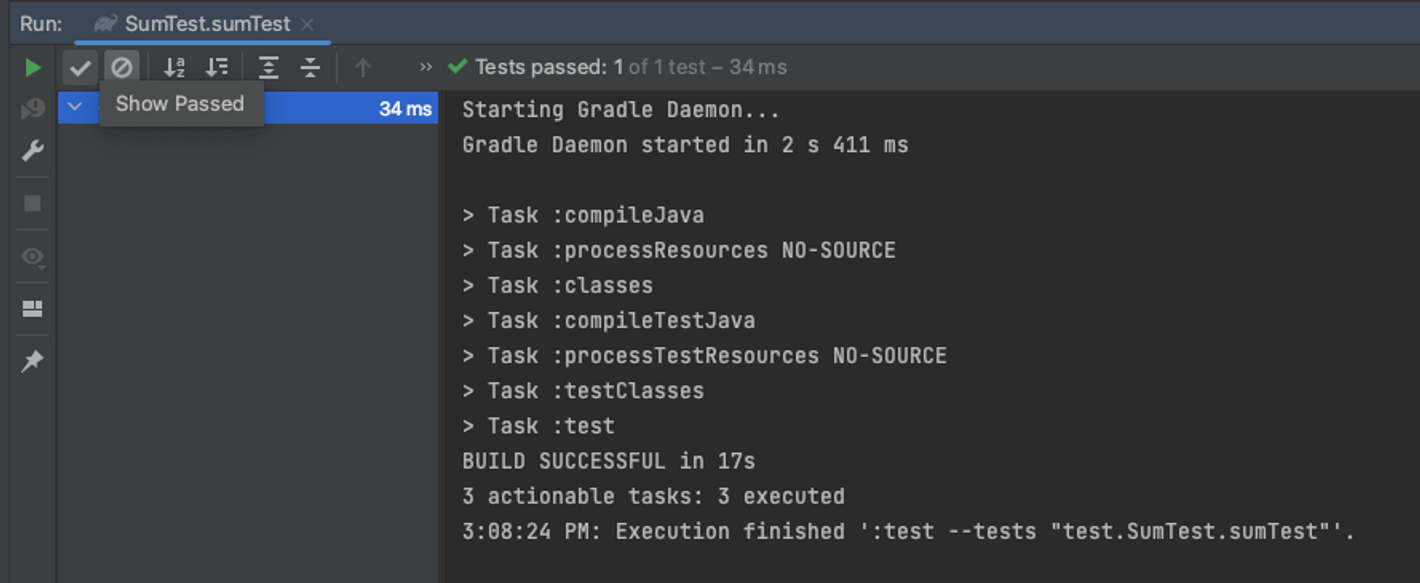The image size is (1420, 583).
Task: Collapse the selected test result row chevron
Action: [x=74, y=106]
